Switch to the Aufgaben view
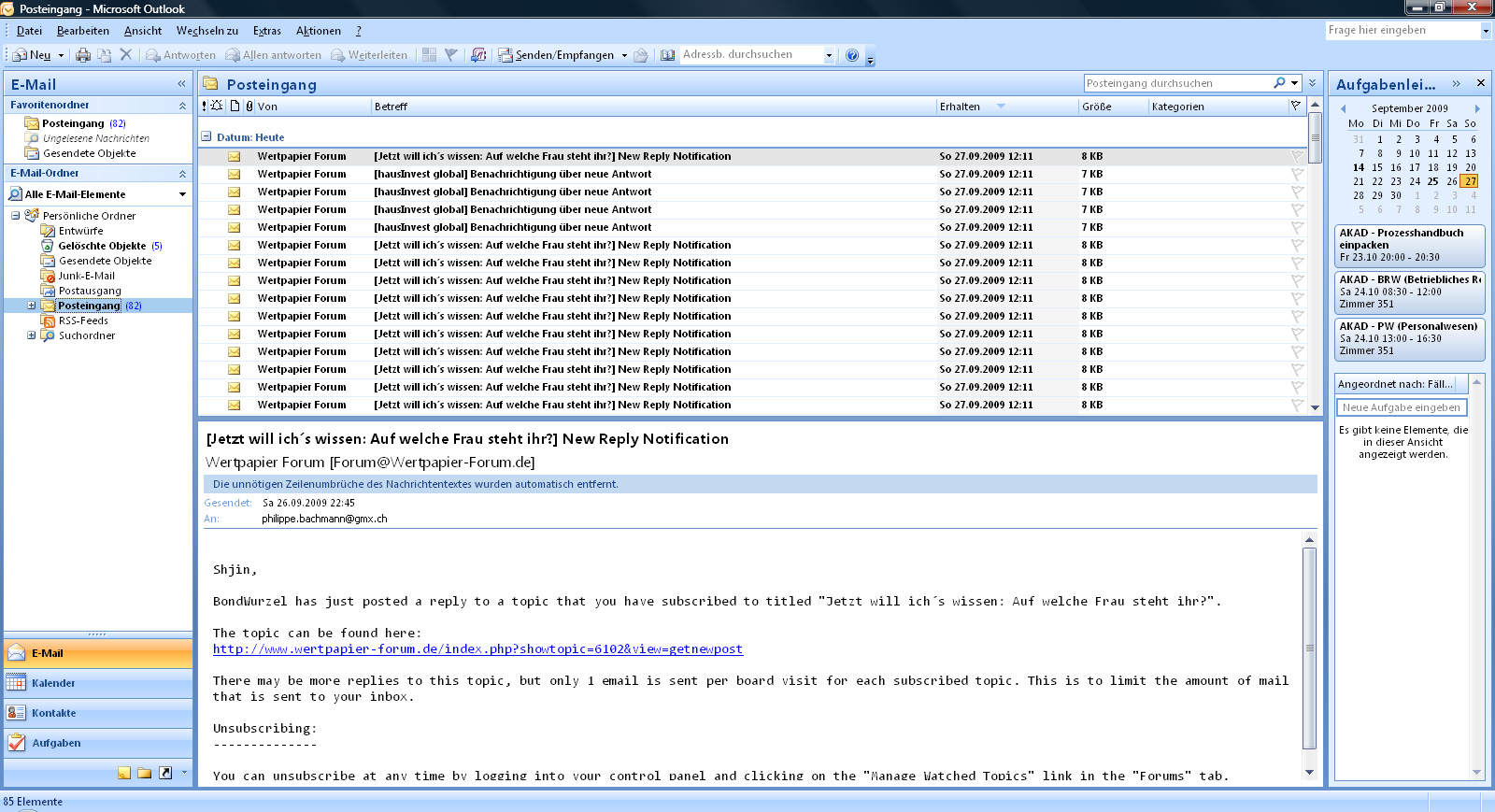The image size is (1495, 812). tap(56, 743)
